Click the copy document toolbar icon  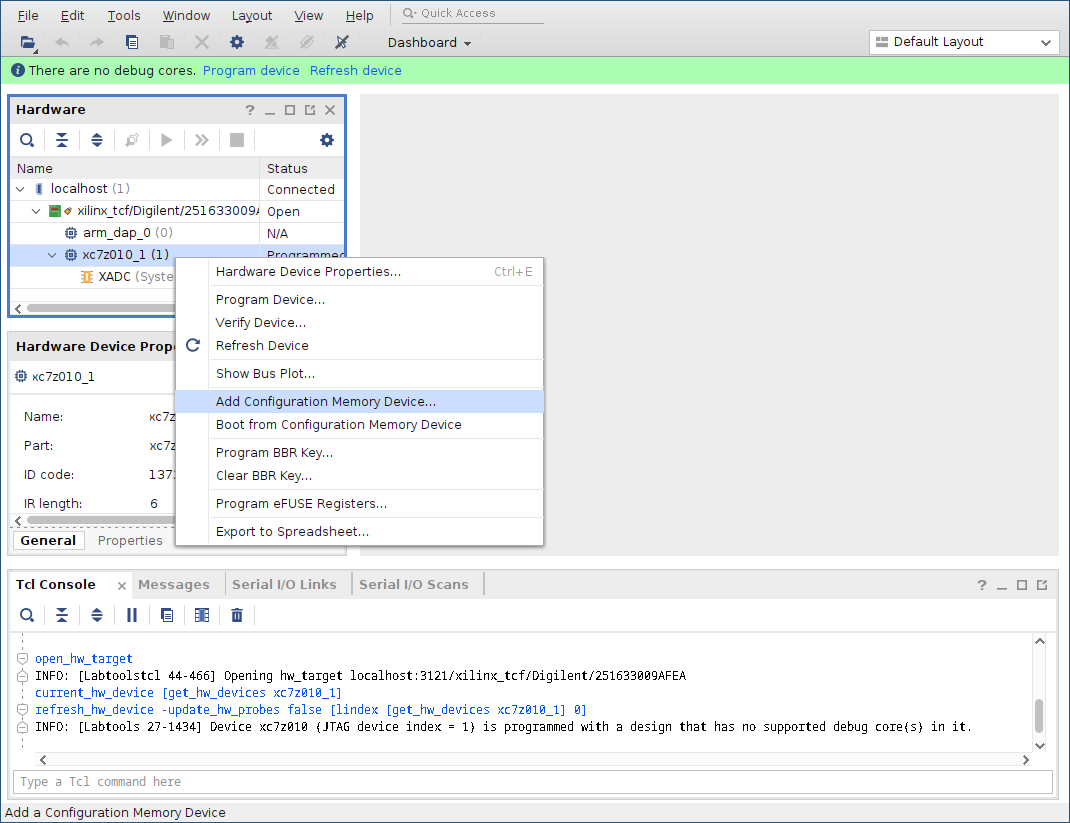click(132, 42)
